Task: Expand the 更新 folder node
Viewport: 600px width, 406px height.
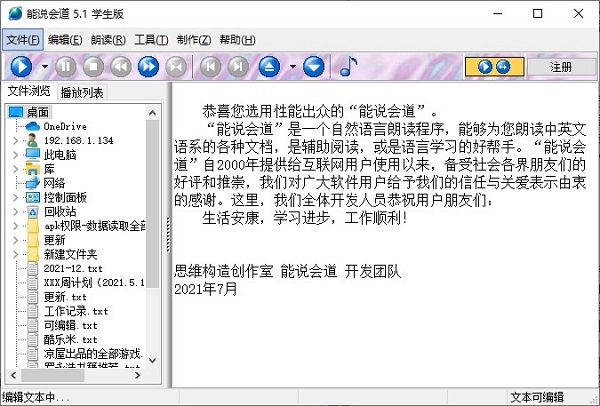Action: pyautogui.click(x=15, y=240)
